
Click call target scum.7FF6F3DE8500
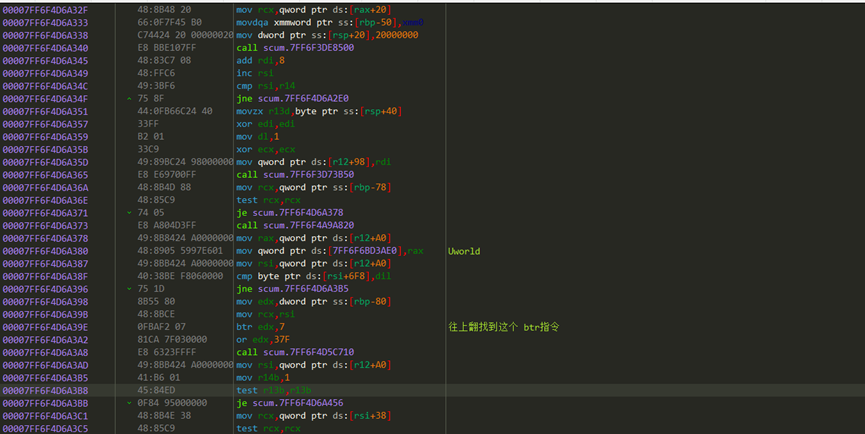point(311,47)
